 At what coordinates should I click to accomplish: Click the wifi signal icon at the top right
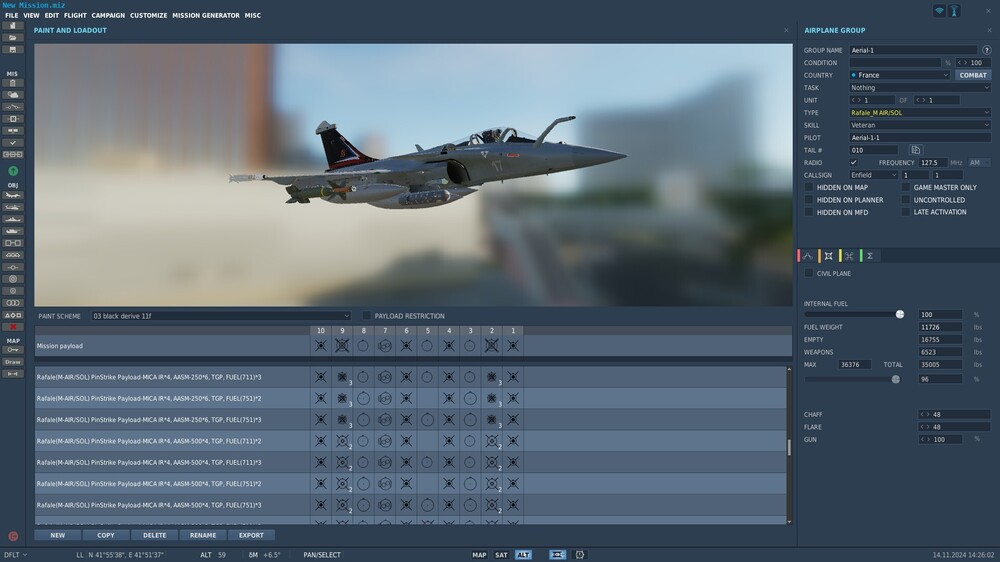[x=939, y=11]
